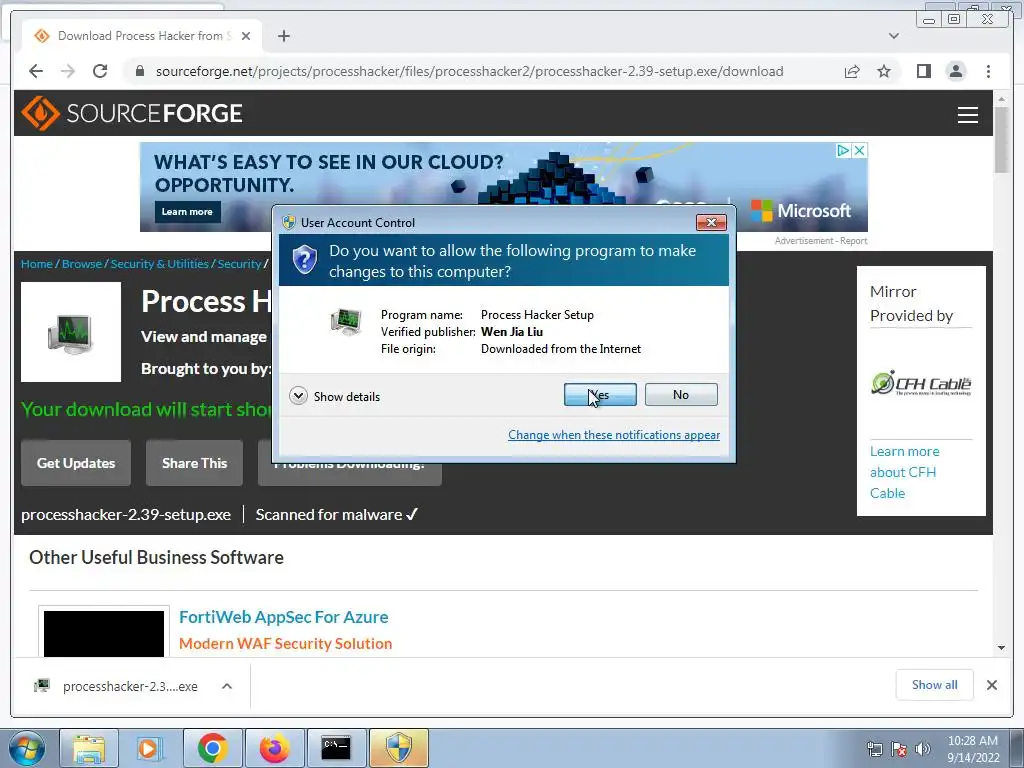Image resolution: width=1024 pixels, height=768 pixels.
Task: Click CFH Cable mirror logo
Action: click(x=921, y=383)
